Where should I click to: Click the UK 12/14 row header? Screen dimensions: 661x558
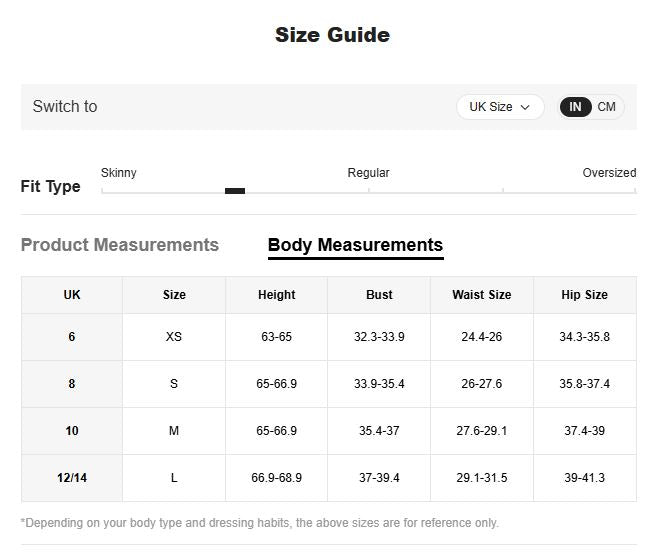[72, 478]
